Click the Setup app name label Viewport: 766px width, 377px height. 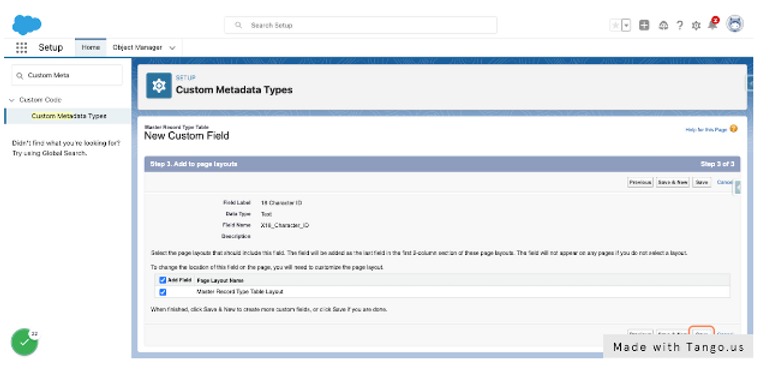(51, 47)
